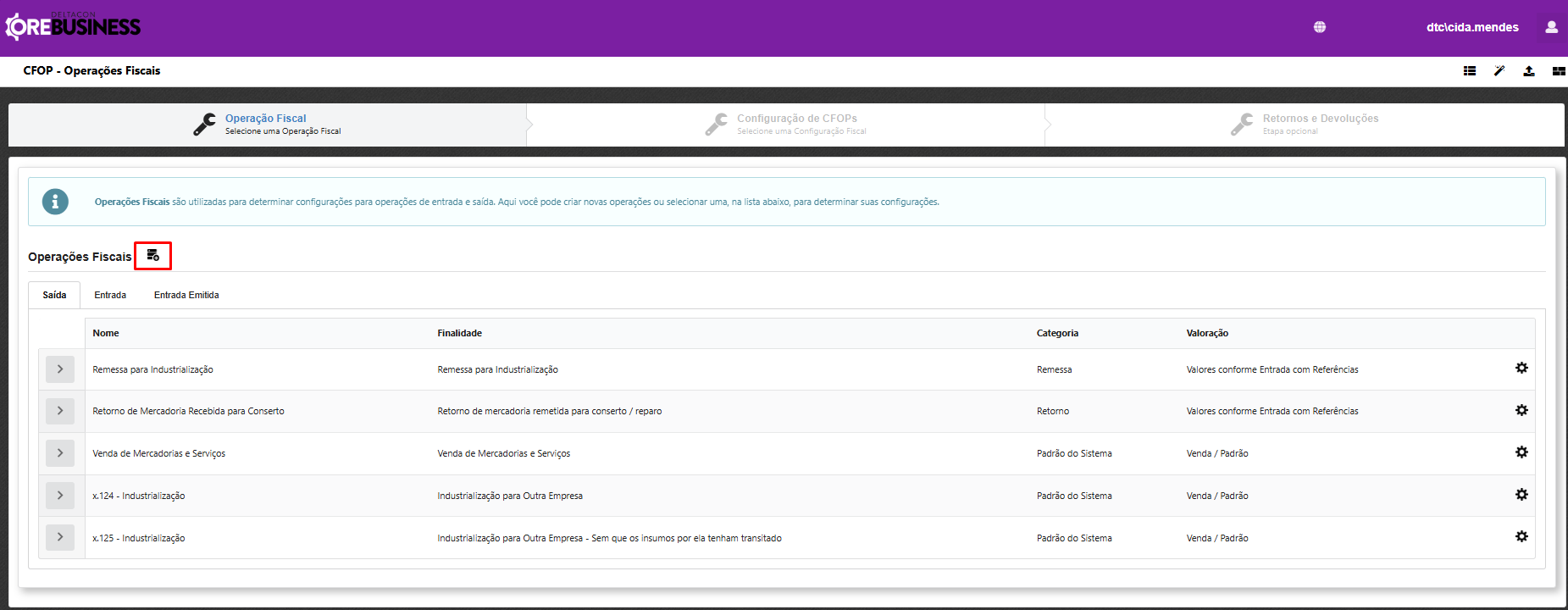Click the tile layout icon in top toolbar
The width and height of the screenshot is (1568, 610).
click(x=1558, y=71)
